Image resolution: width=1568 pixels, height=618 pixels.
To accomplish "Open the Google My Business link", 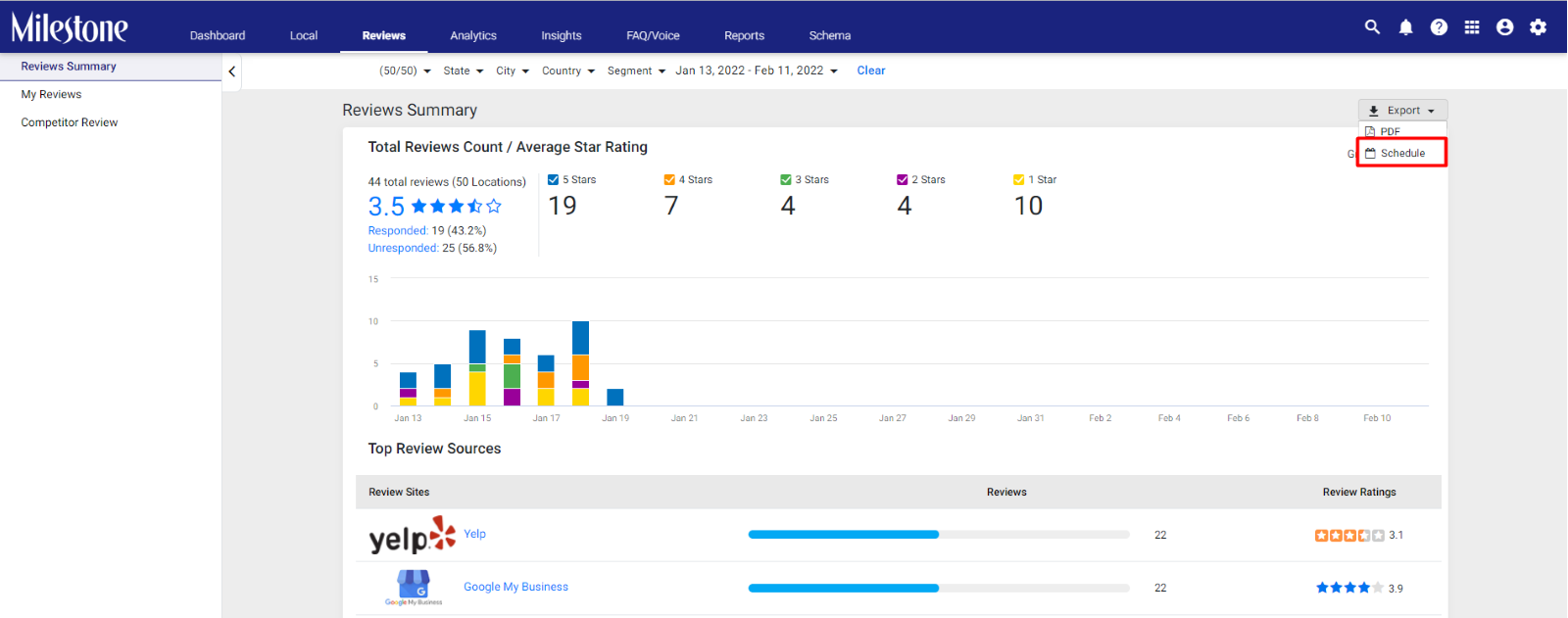I will click(515, 587).
